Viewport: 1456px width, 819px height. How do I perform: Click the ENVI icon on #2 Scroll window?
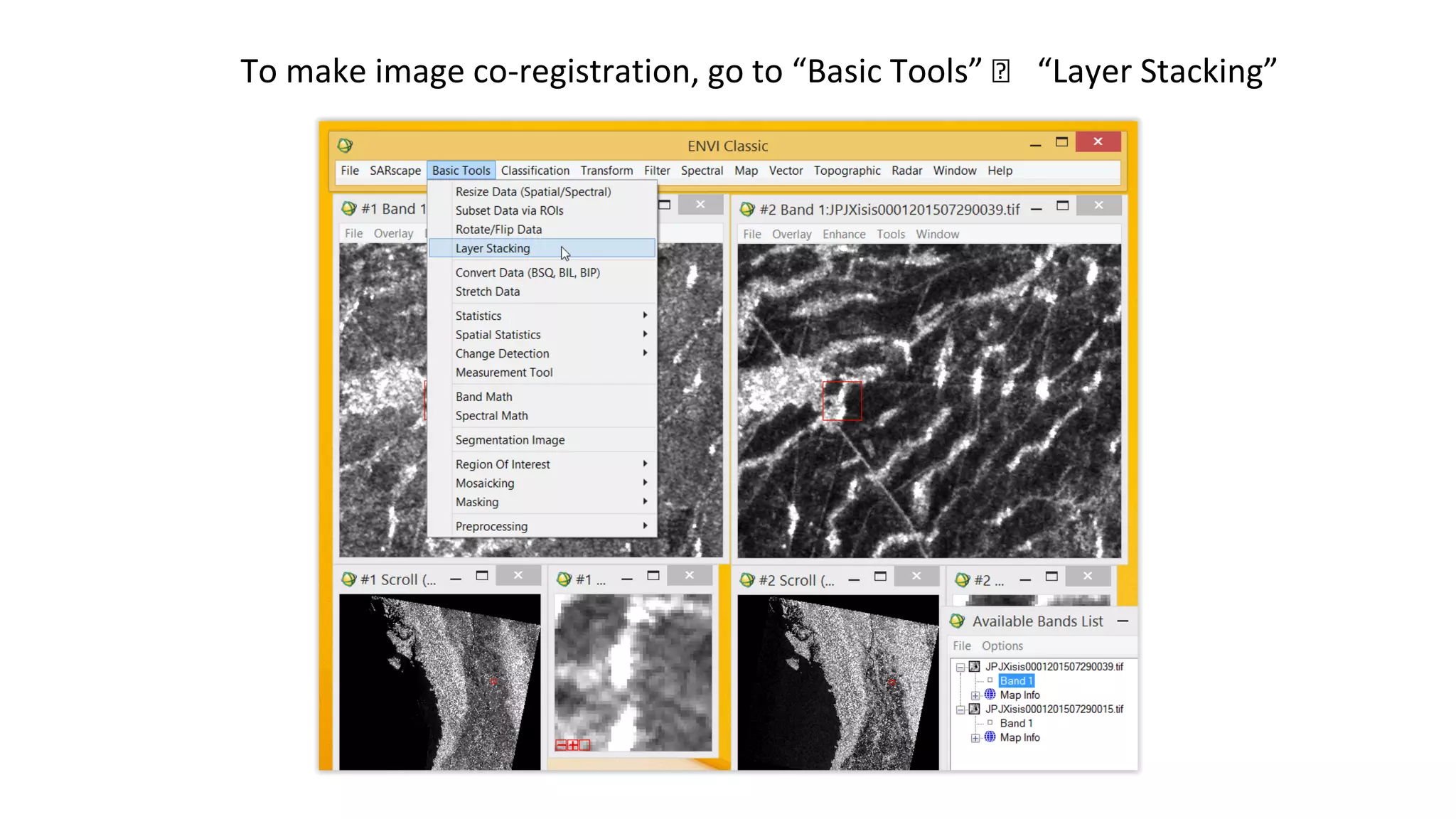coord(747,579)
